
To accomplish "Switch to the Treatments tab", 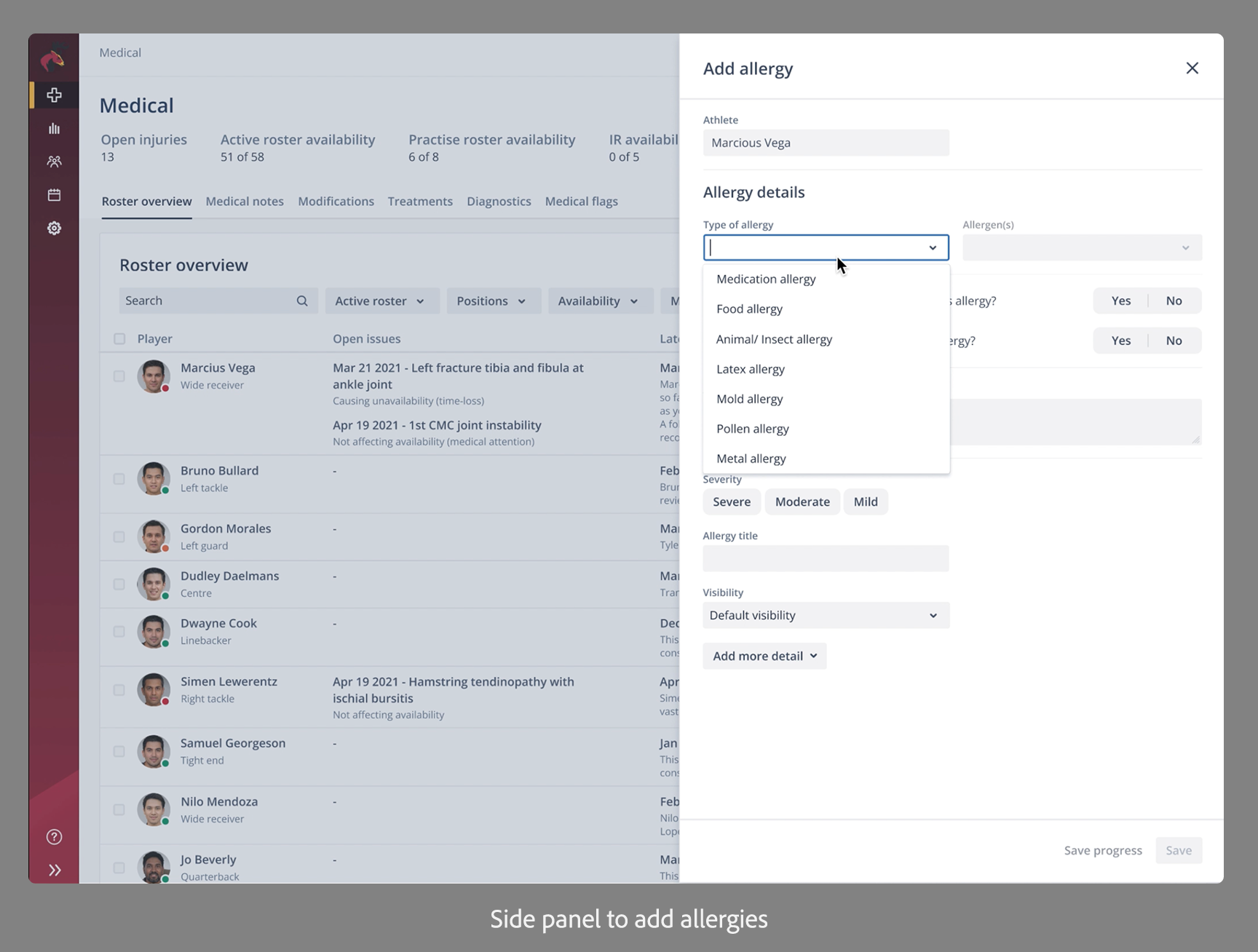I will click(x=420, y=202).
